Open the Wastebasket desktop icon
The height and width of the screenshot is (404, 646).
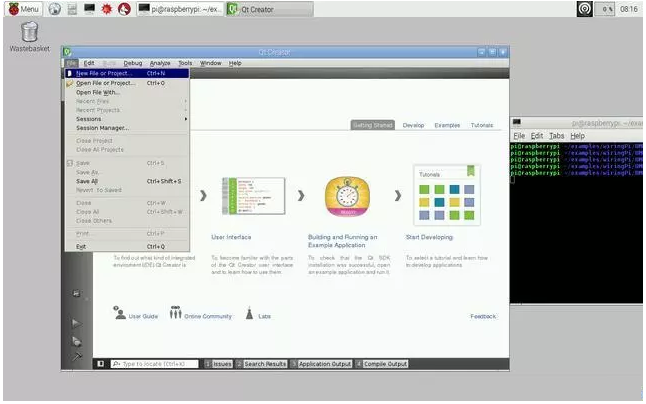tap(29, 33)
